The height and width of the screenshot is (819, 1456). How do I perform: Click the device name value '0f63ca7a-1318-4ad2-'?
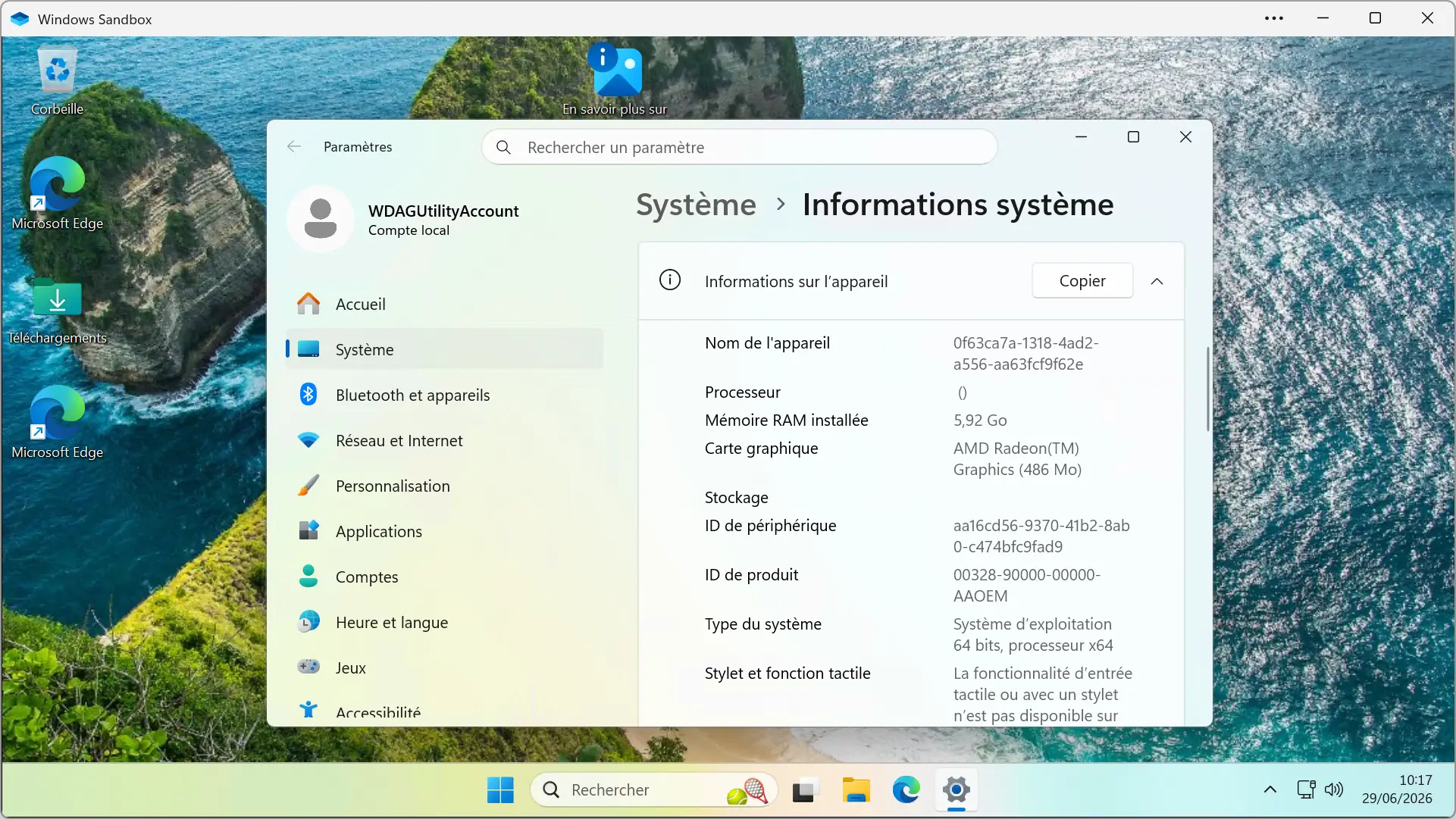[1025, 342]
